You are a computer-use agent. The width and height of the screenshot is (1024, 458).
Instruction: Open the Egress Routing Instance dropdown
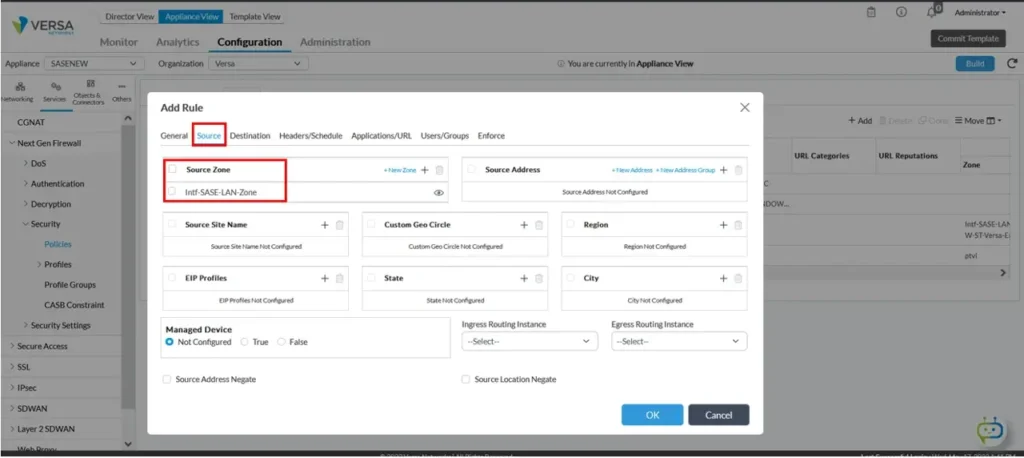coord(679,341)
